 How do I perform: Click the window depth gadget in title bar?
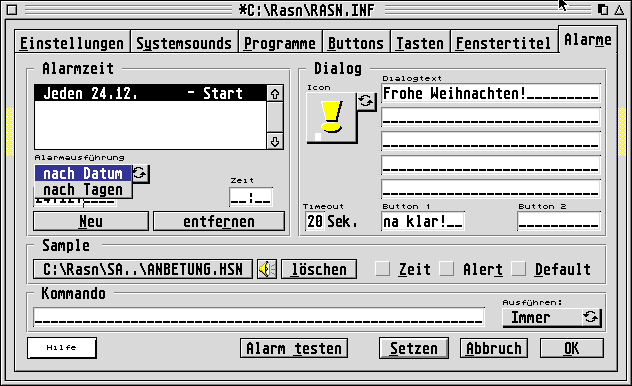point(603,9)
